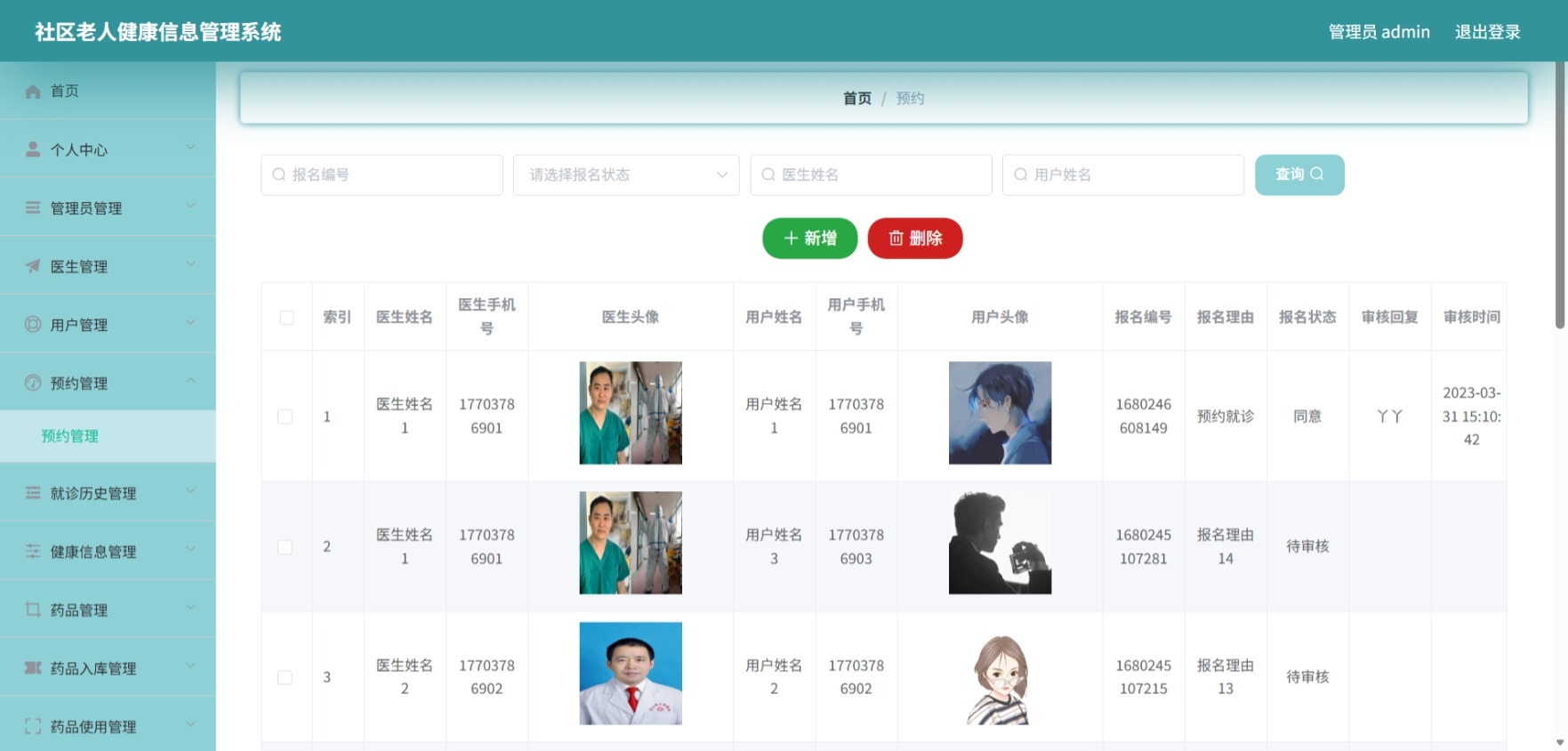Click the 首页 breadcrumb link
This screenshot has width=1568, height=751.
click(857, 98)
